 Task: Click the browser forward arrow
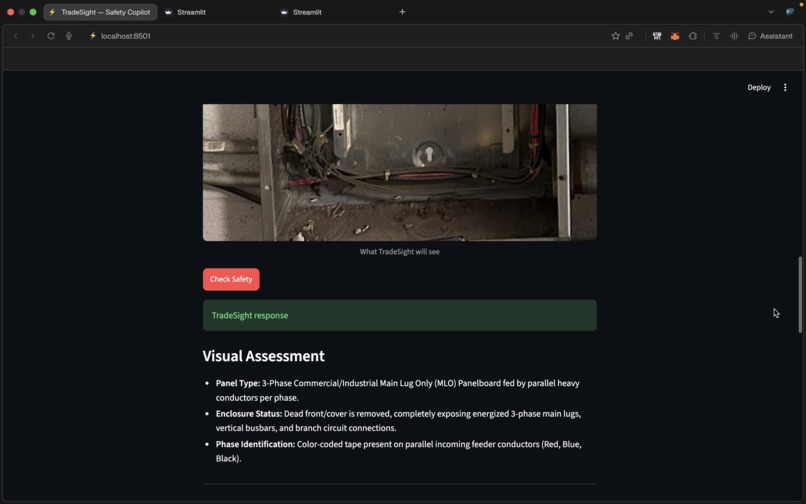pos(33,36)
